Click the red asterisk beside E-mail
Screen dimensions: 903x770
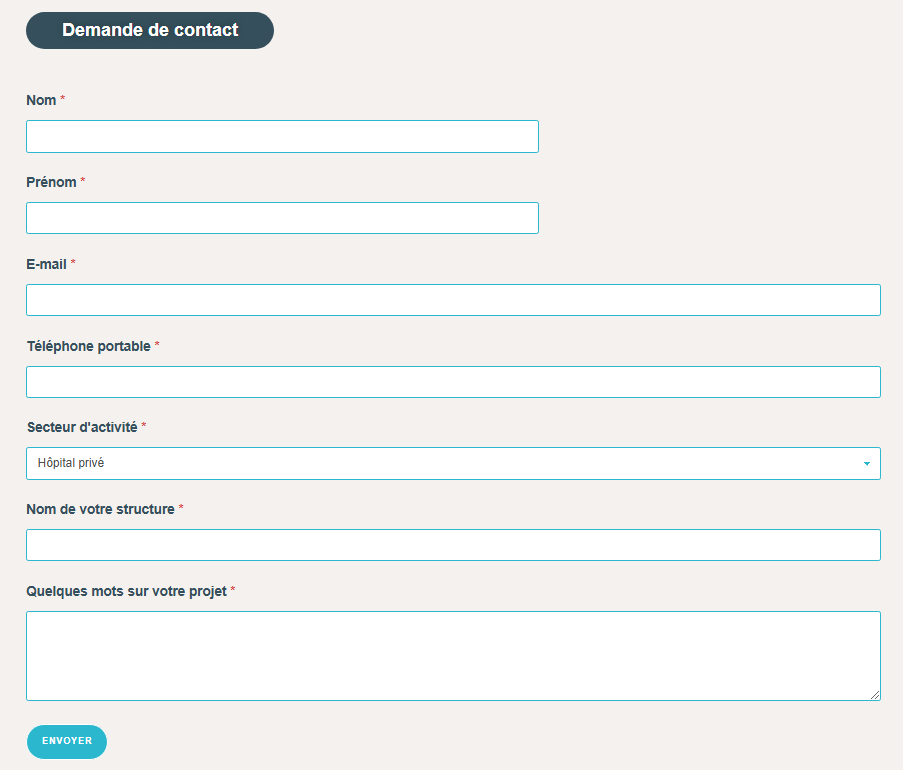point(73,263)
